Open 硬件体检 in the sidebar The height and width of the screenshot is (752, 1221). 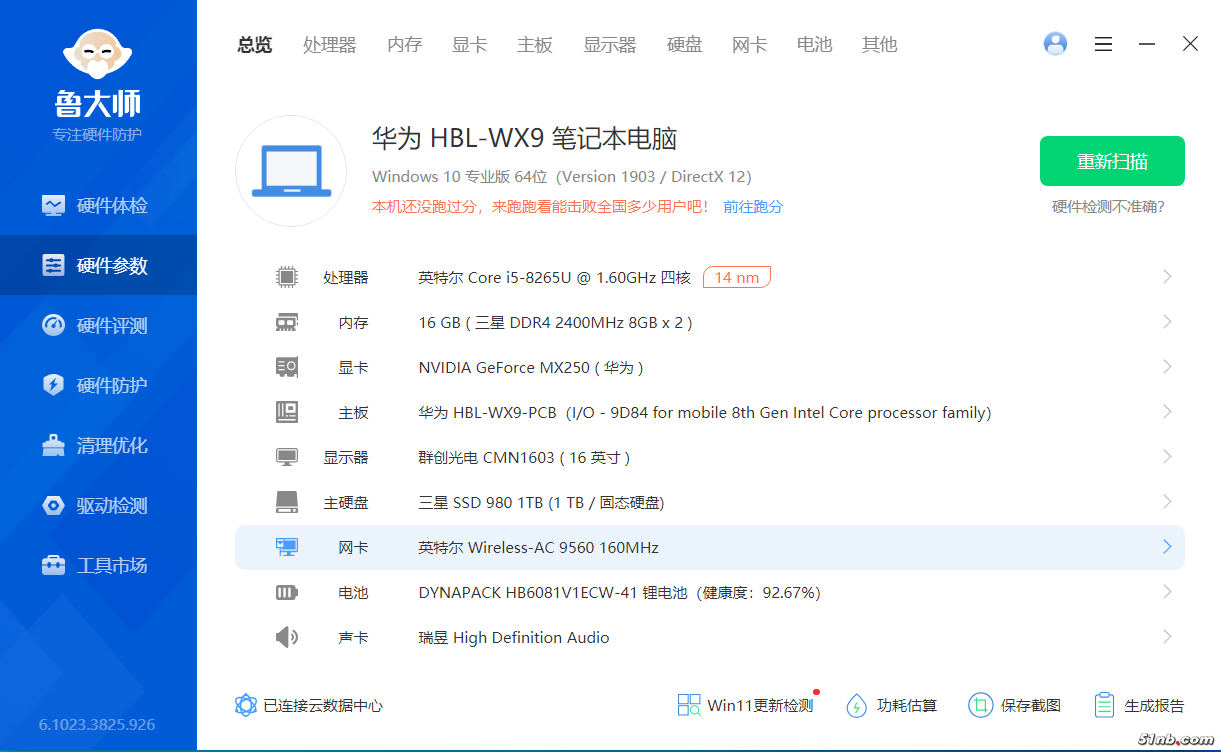click(98, 205)
